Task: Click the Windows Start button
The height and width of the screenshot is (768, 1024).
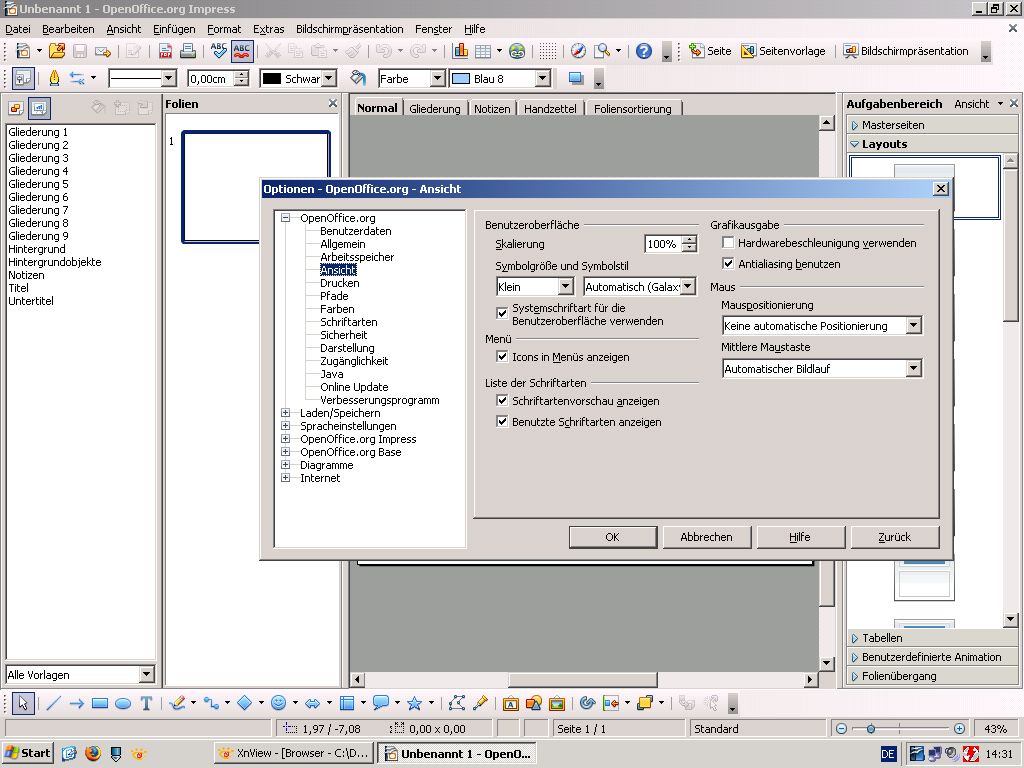Action: click(x=28, y=753)
